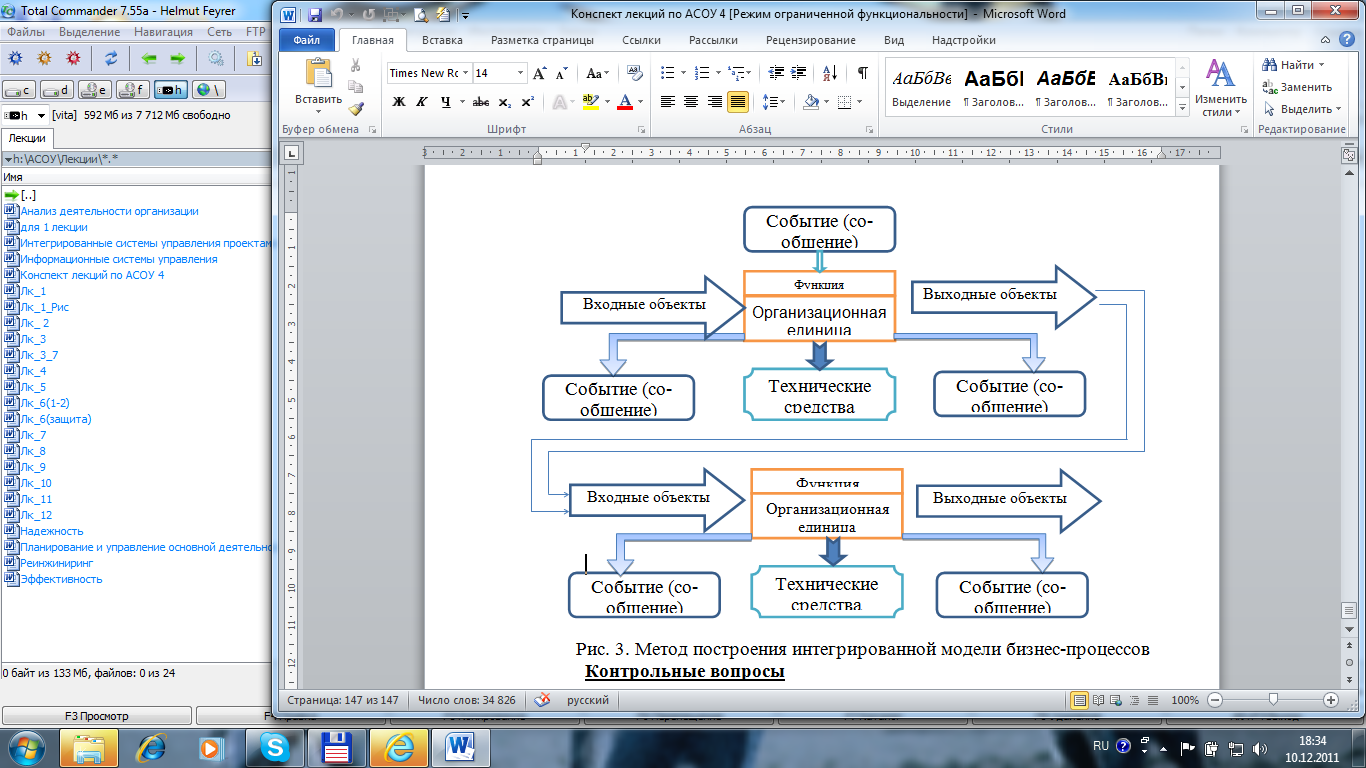Open the Change Case (Aa) dropdown
Image resolution: width=1366 pixels, height=768 pixels.
(599, 73)
